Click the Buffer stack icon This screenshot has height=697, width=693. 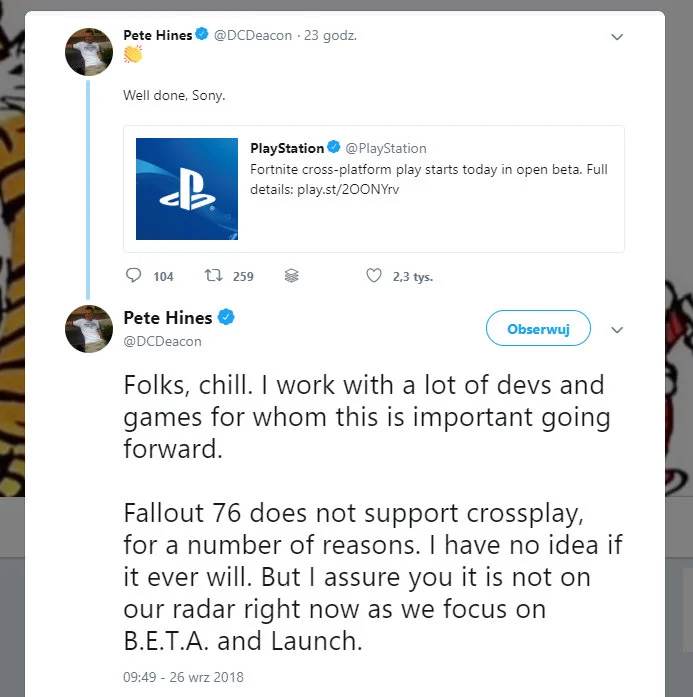pos(292,276)
